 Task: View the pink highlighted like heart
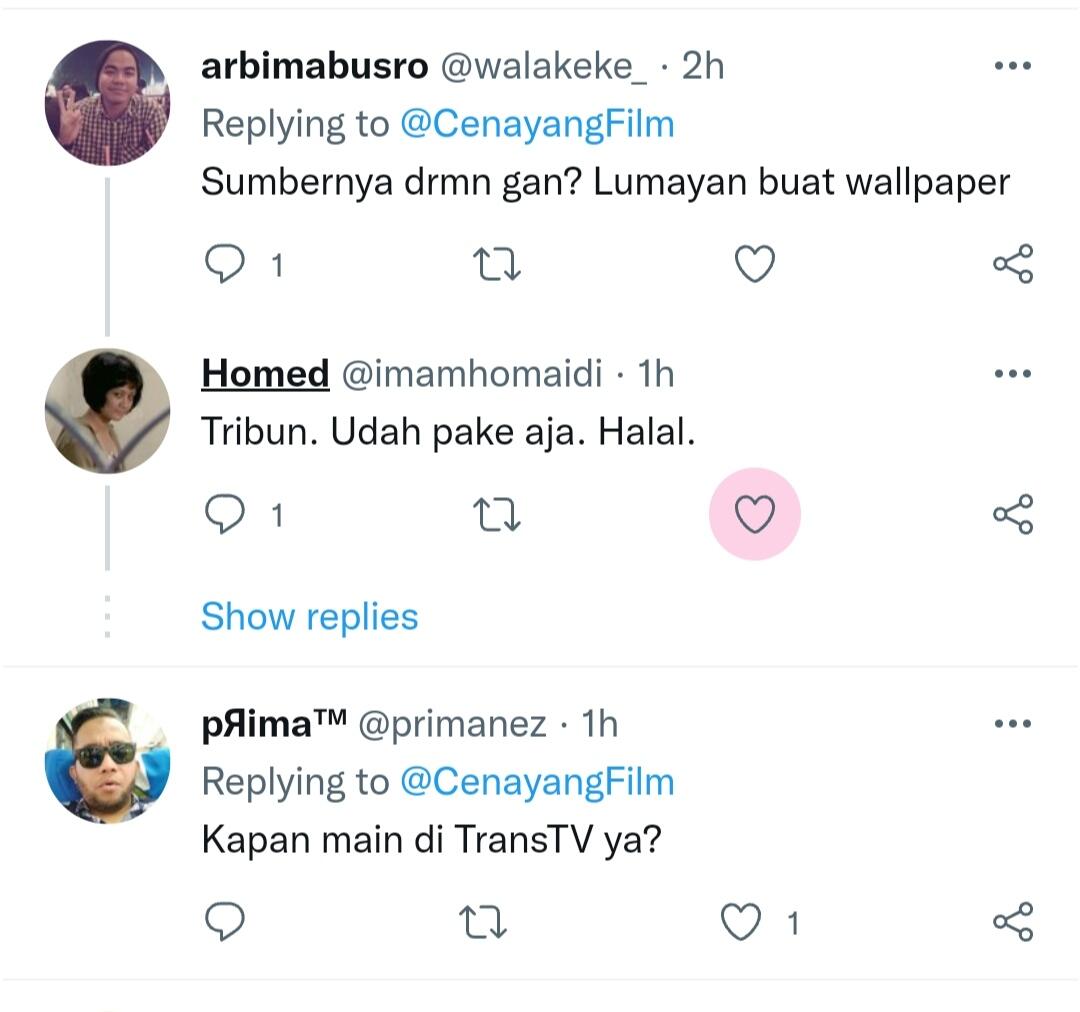tap(755, 515)
